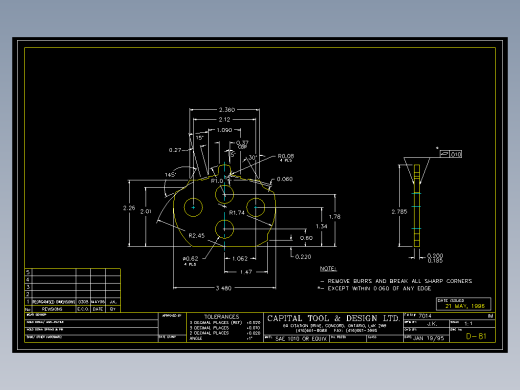Click the R2.45 radius callout
The width and height of the screenshot is (520, 390).
(x=197, y=235)
